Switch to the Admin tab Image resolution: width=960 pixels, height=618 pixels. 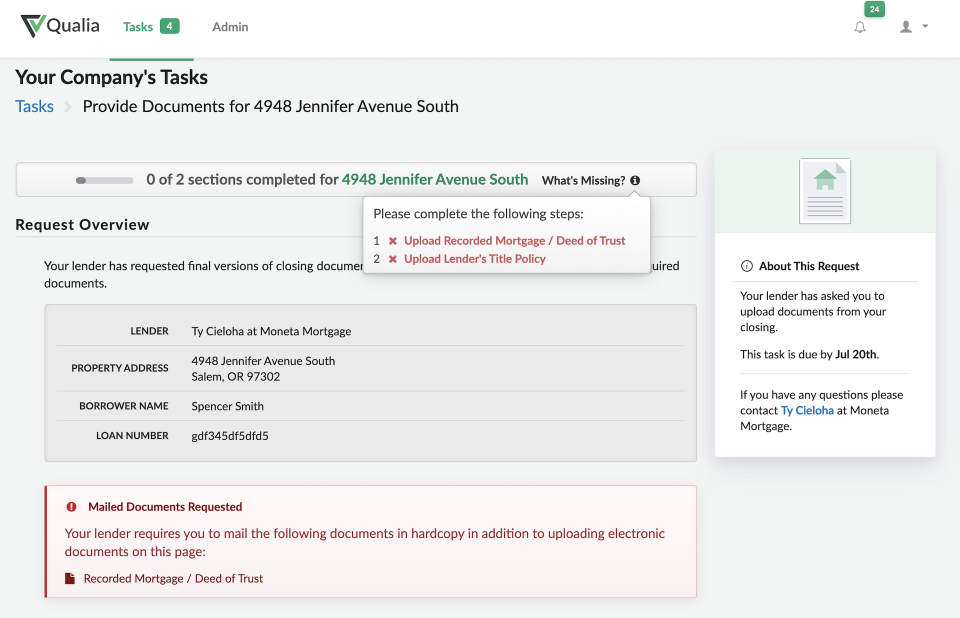pyautogui.click(x=230, y=27)
